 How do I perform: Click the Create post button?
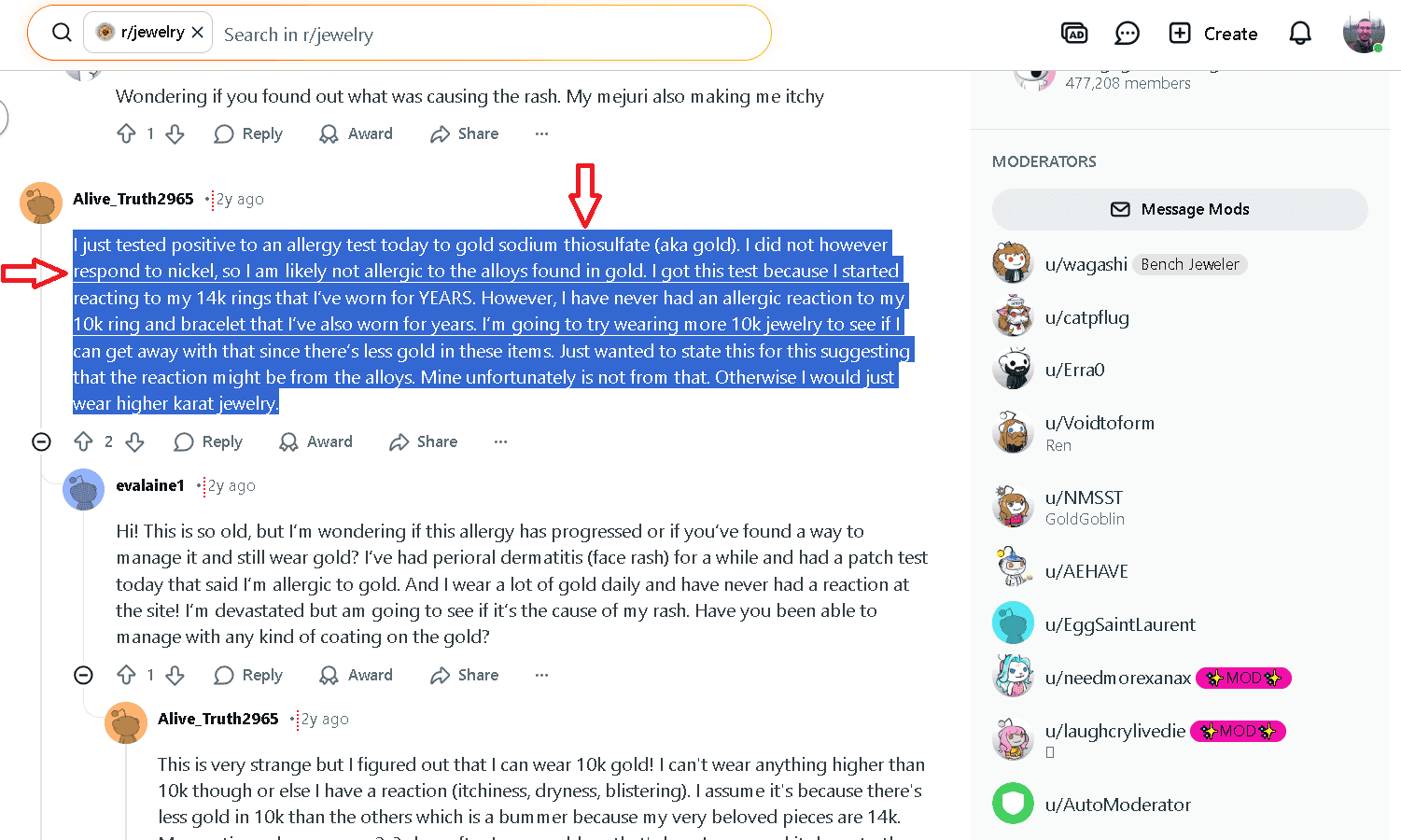(1213, 34)
